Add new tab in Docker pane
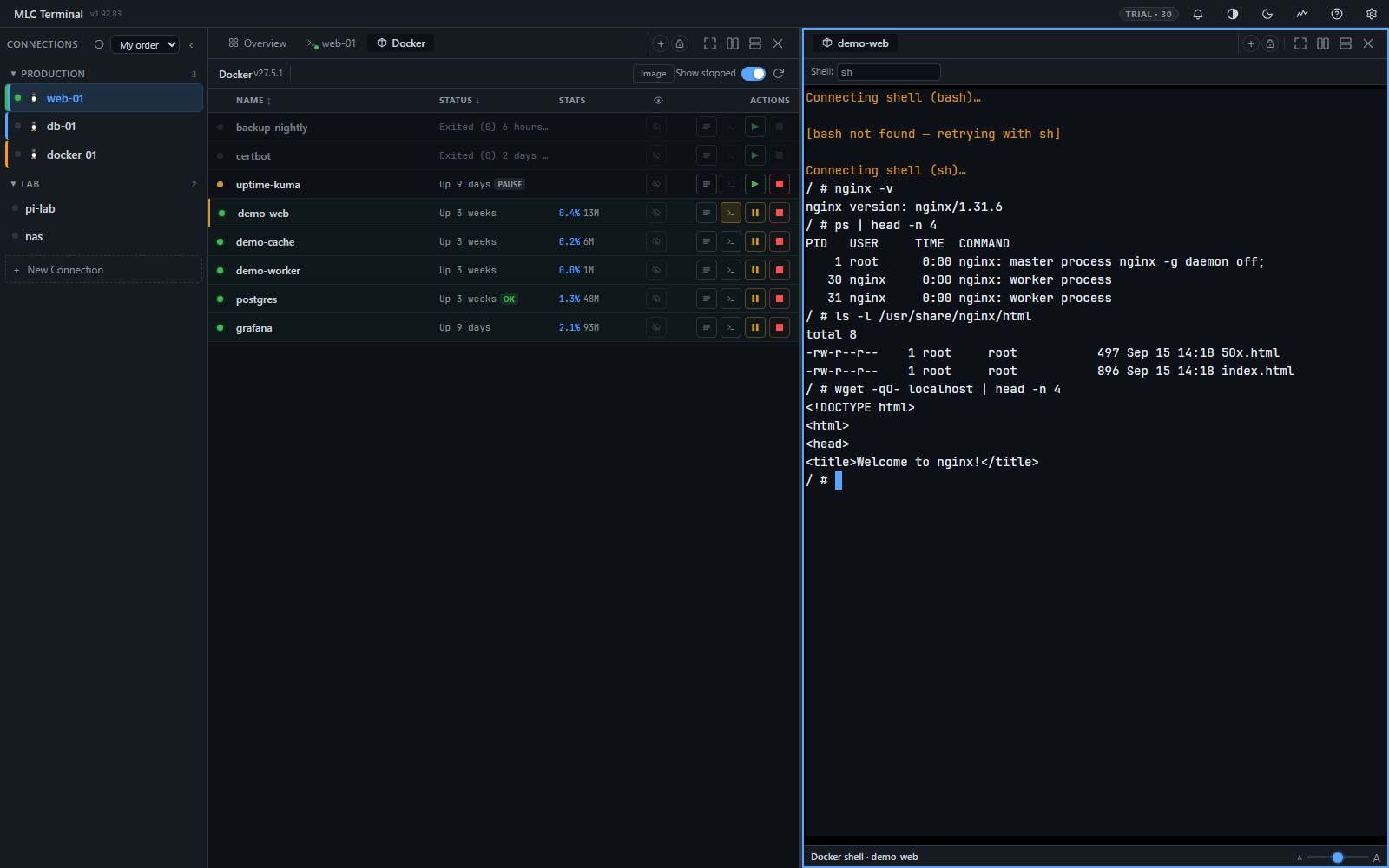Viewport: 1389px width, 868px height. click(x=661, y=43)
